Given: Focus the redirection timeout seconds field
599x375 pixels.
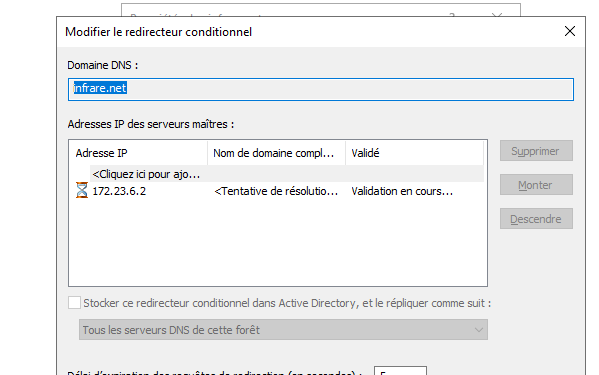Looking at the screenshot, I should pos(400,371).
